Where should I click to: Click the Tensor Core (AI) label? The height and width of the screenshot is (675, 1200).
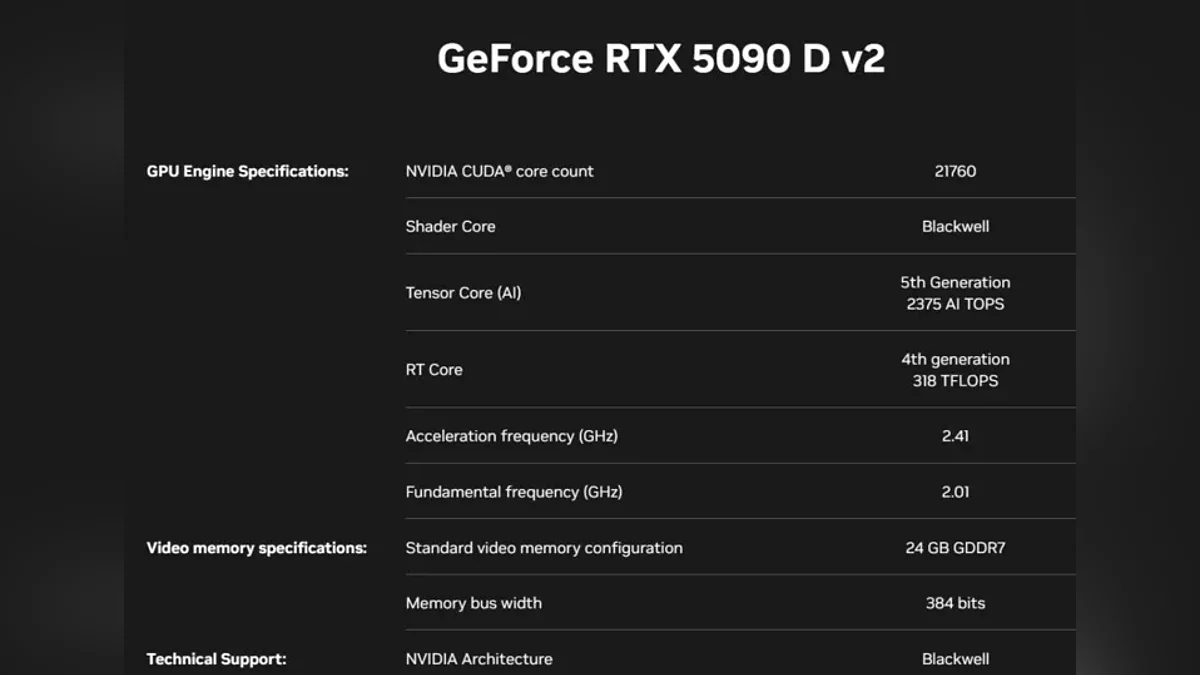[463, 293]
